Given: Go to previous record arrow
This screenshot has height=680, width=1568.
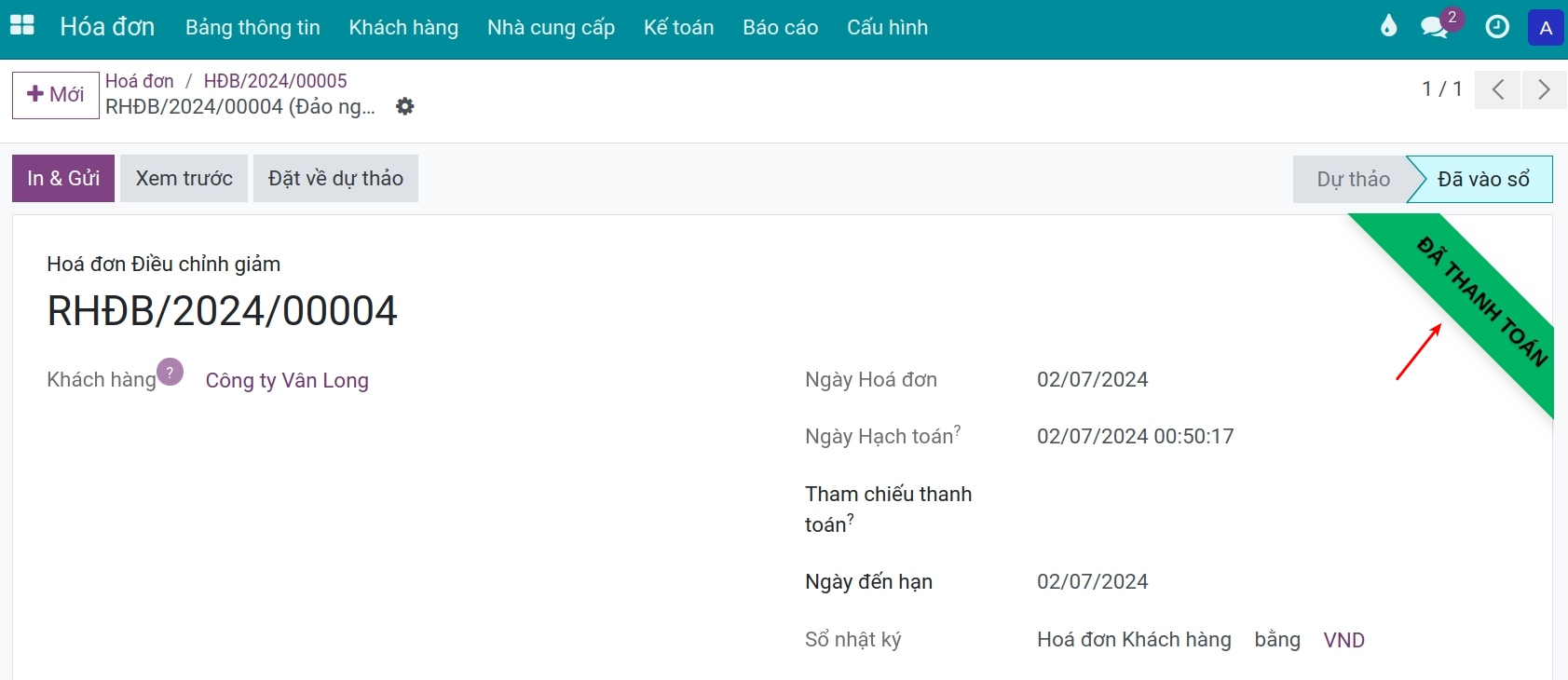Looking at the screenshot, I should click(1498, 89).
